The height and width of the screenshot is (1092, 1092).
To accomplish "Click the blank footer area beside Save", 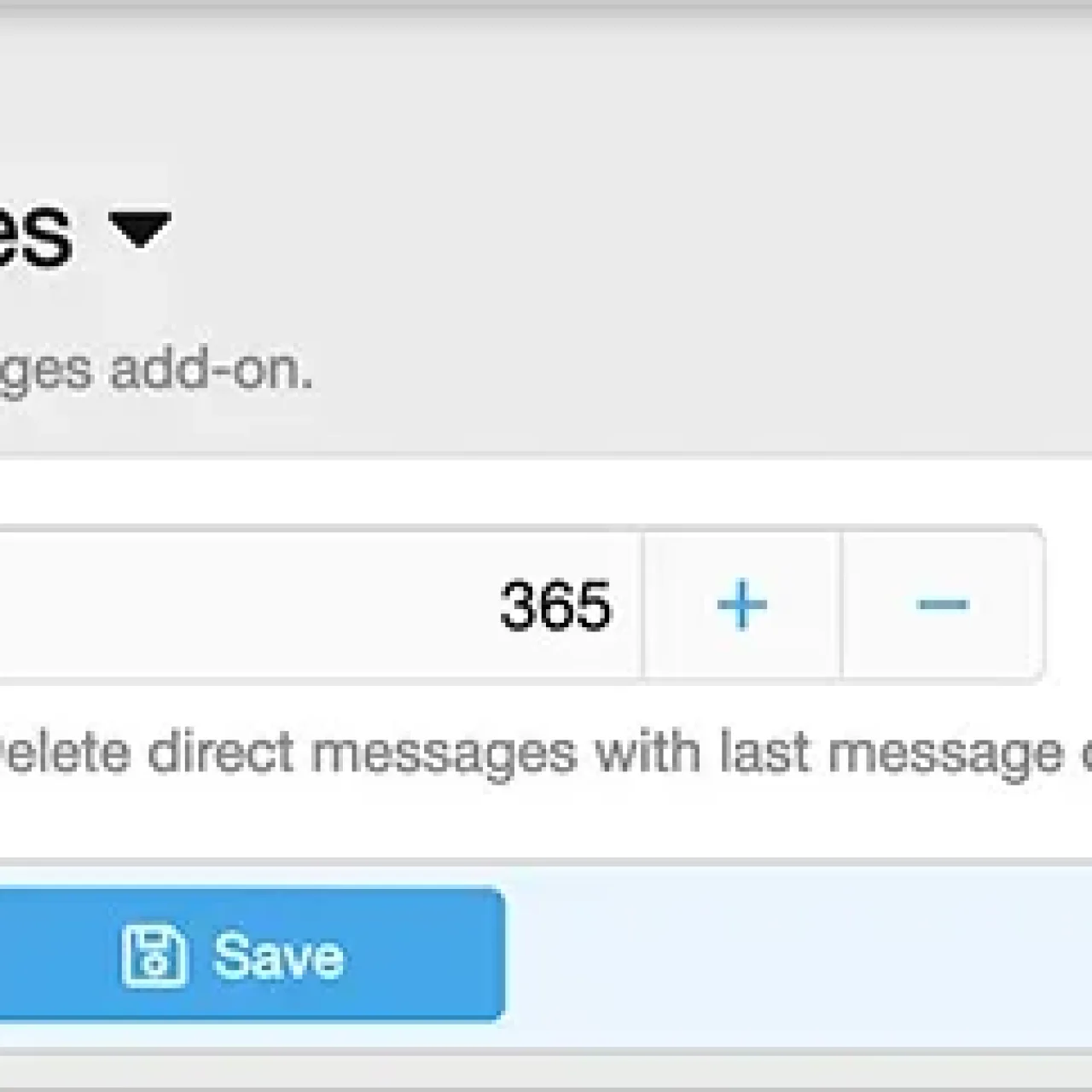I will pyautogui.click(x=793, y=955).
